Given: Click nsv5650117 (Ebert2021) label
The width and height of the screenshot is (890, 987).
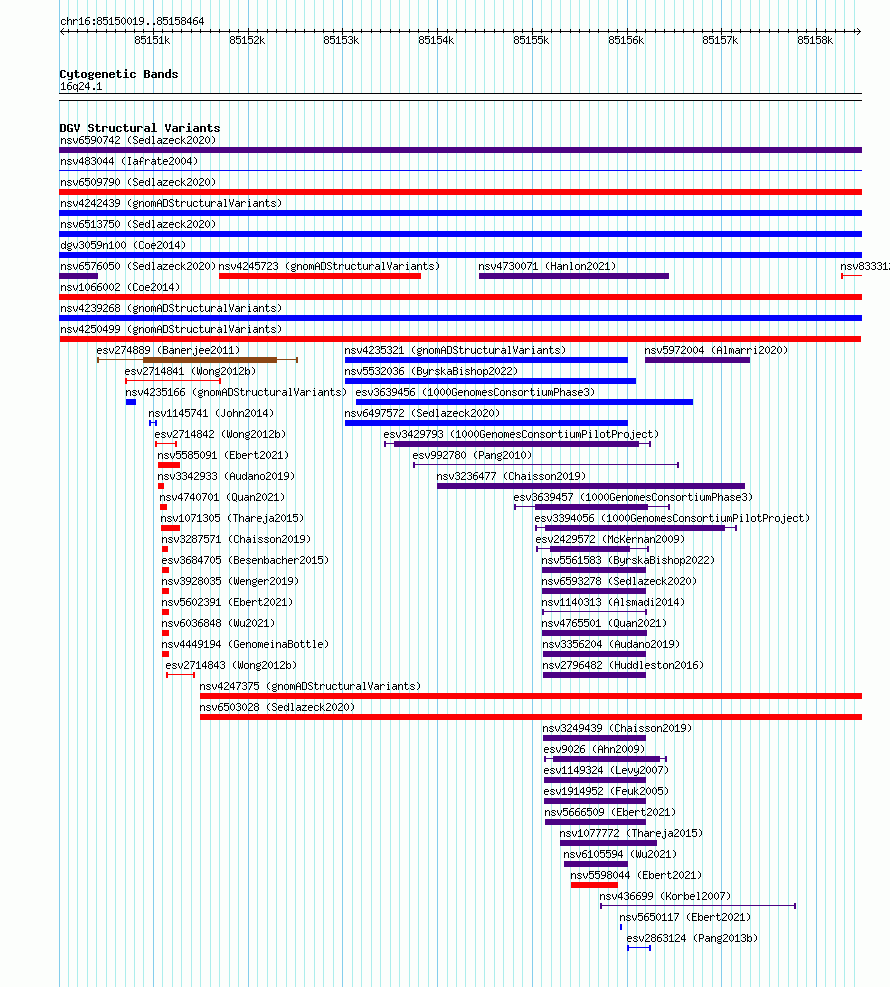Looking at the screenshot, I should [685, 917].
